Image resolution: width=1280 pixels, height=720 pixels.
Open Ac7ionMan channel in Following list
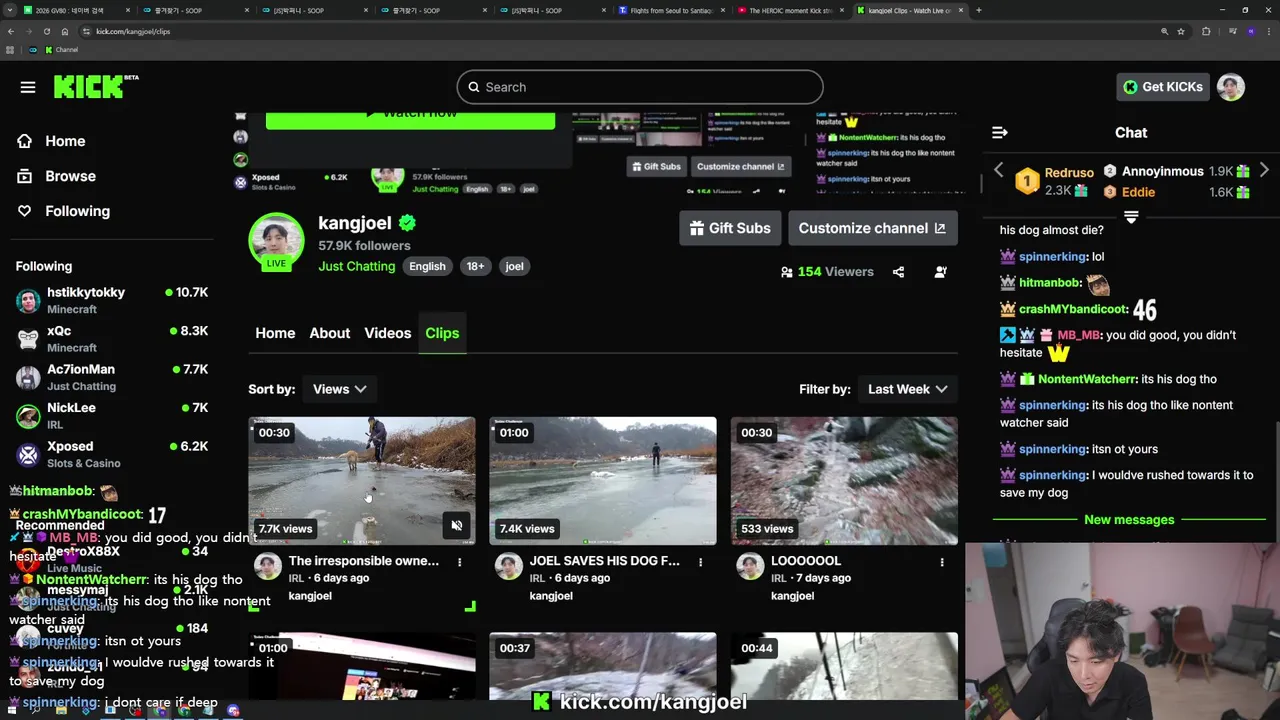[112, 377]
